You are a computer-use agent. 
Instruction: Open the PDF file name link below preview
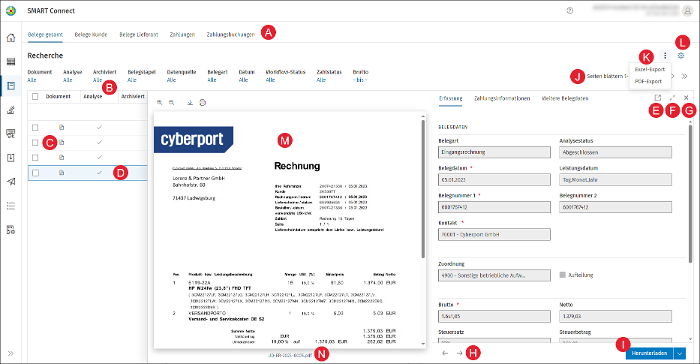290,356
